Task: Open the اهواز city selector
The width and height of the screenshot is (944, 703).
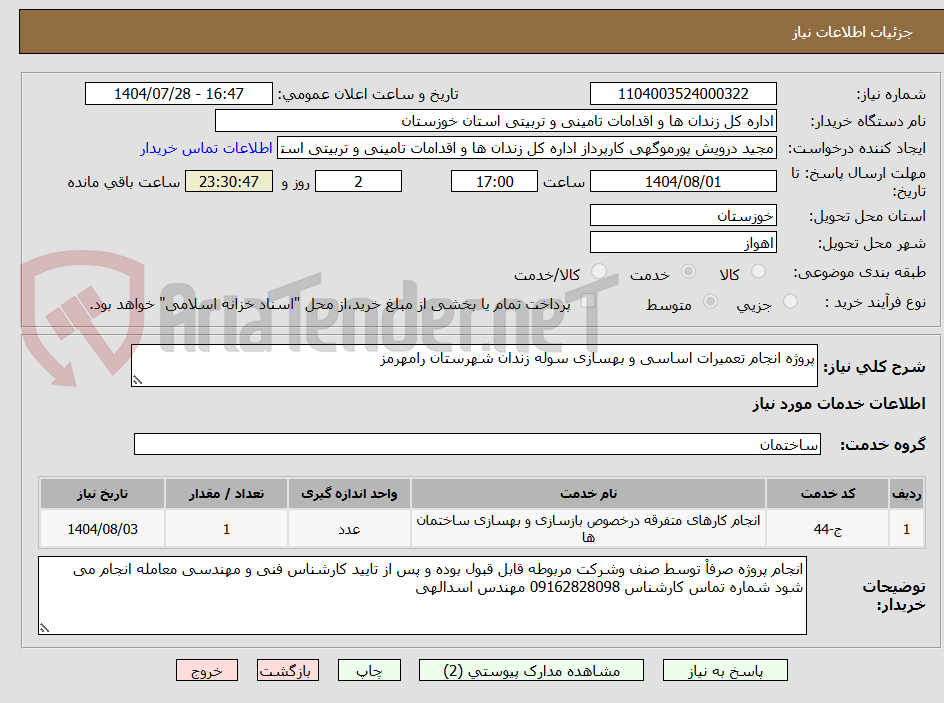Action: pos(683,241)
